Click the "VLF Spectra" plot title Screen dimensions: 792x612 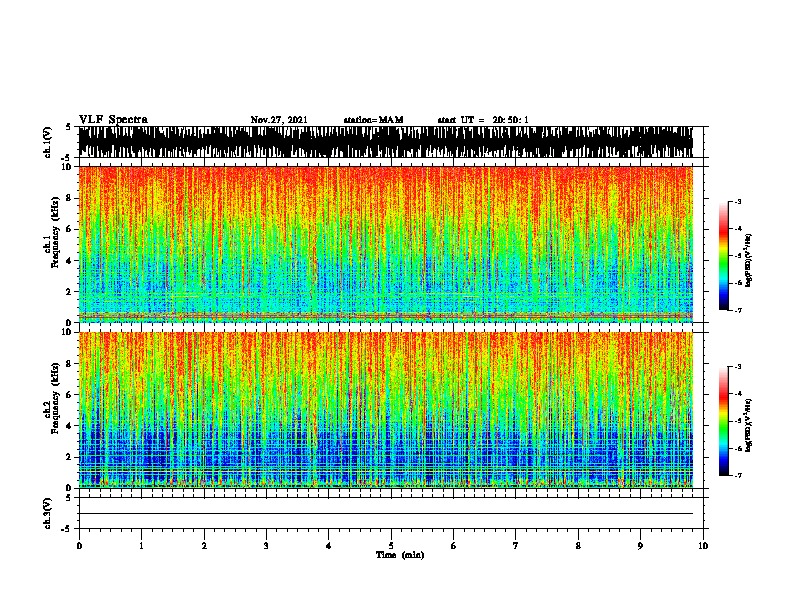coord(113,120)
